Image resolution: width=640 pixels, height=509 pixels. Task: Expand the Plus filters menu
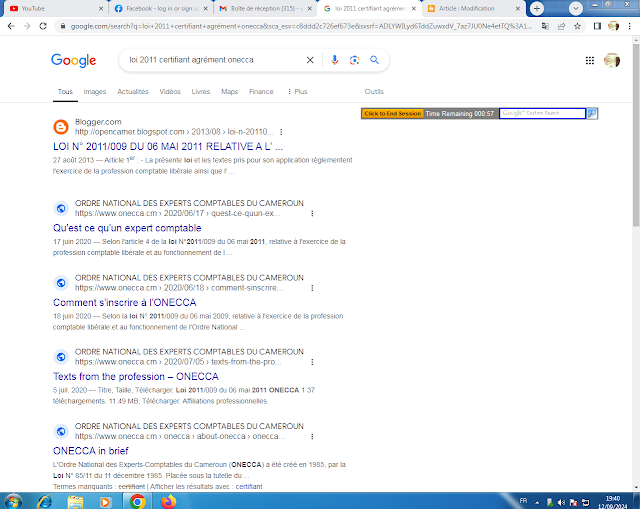click(x=298, y=91)
